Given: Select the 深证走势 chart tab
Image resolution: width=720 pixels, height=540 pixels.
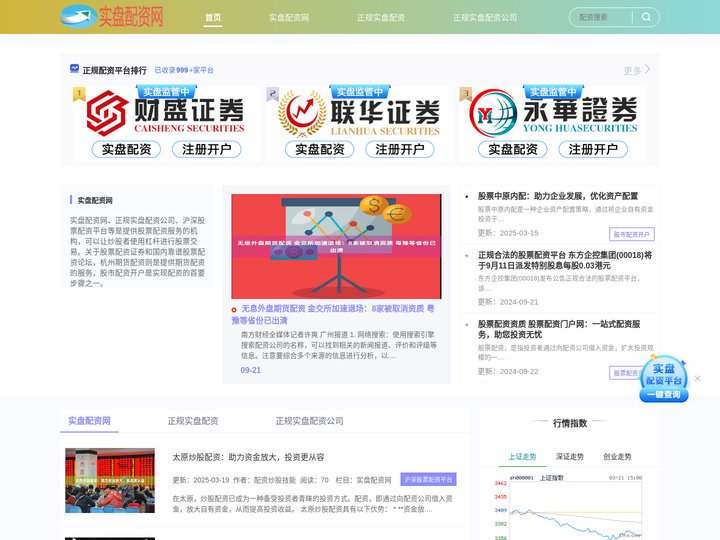Looking at the screenshot, I should pyautogui.click(x=570, y=456).
